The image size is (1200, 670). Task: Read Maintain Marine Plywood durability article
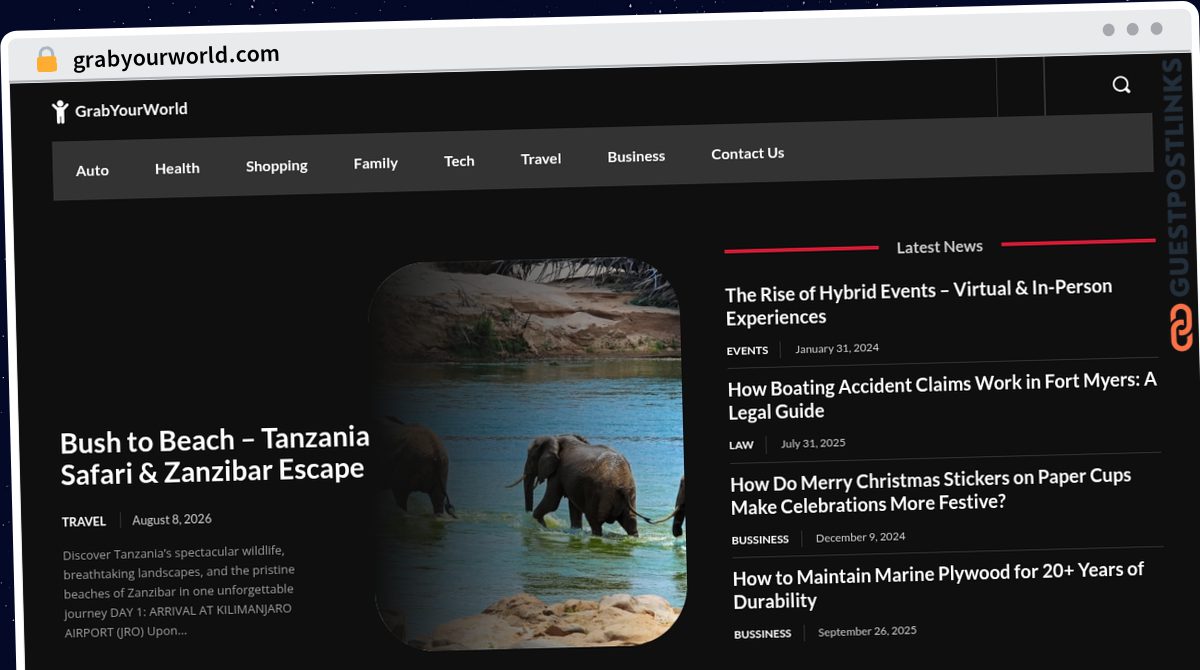[x=938, y=586]
